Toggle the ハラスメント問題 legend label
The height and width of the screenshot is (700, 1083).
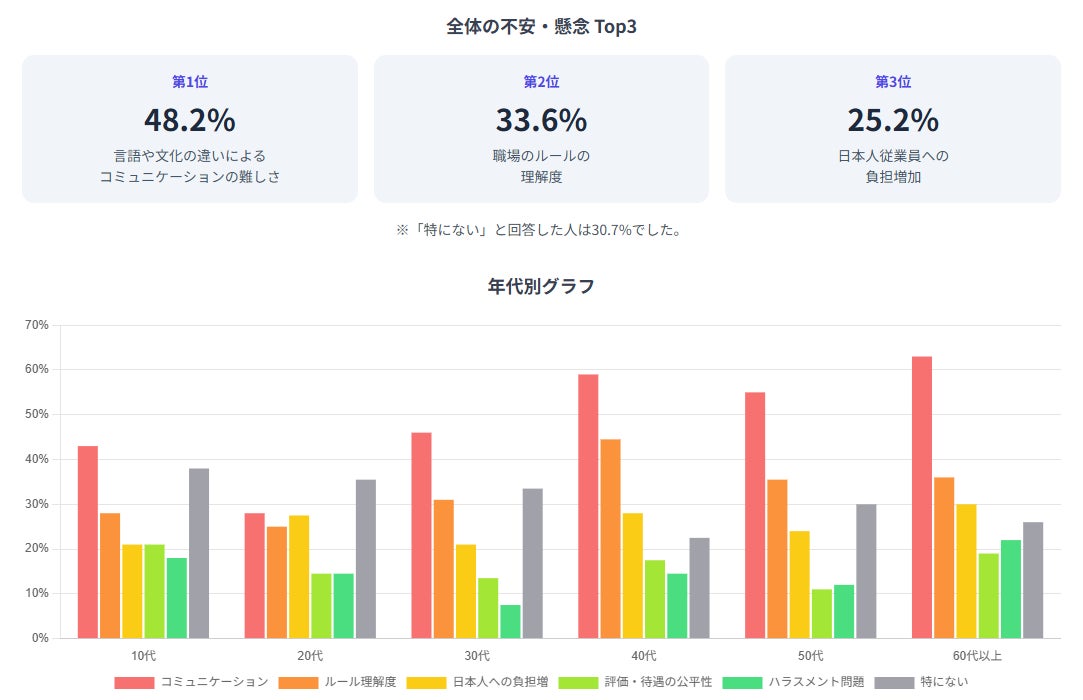pos(816,682)
